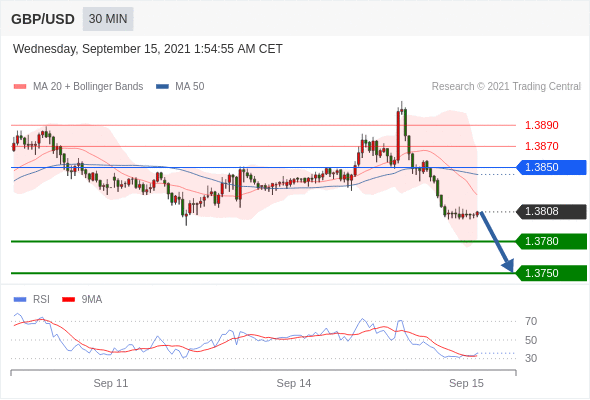Click the RSI 30 level label

[x=531, y=358]
